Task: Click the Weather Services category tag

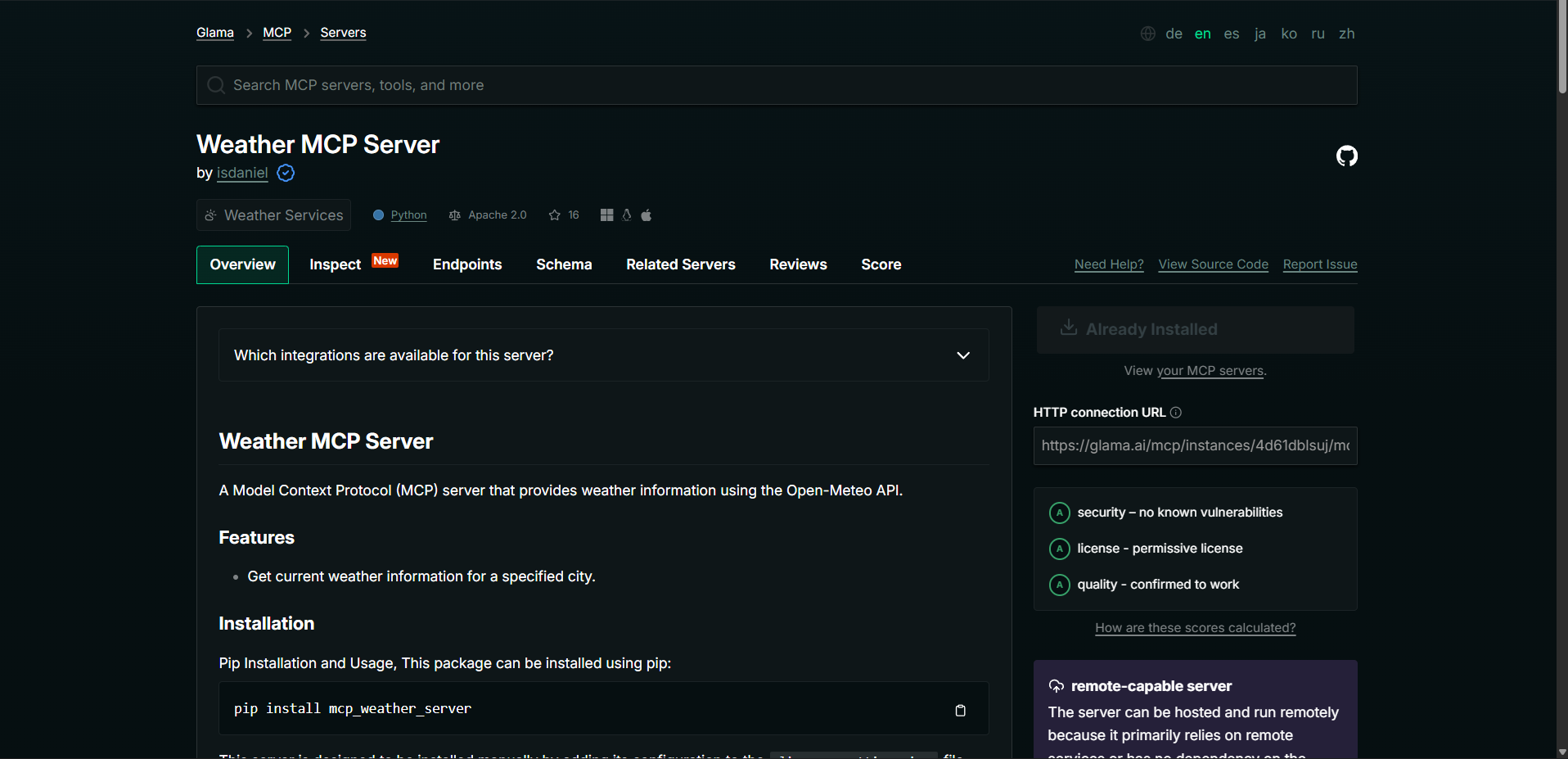Action: pyautogui.click(x=273, y=215)
